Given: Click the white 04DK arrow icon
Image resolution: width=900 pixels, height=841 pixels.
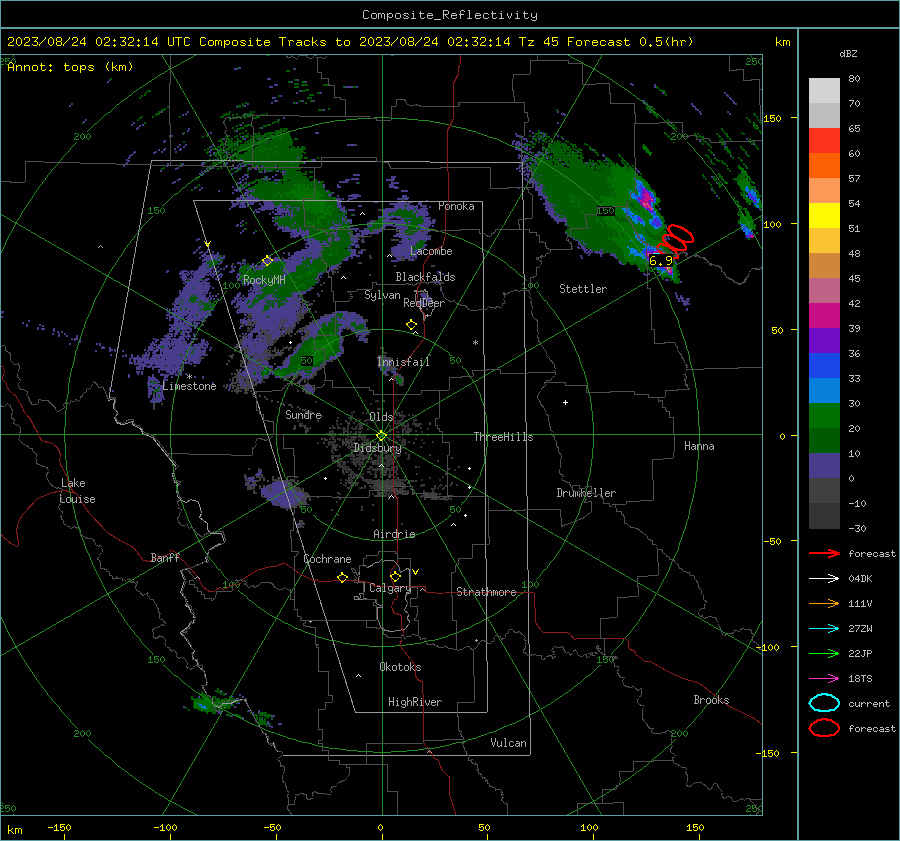Looking at the screenshot, I should [x=824, y=579].
